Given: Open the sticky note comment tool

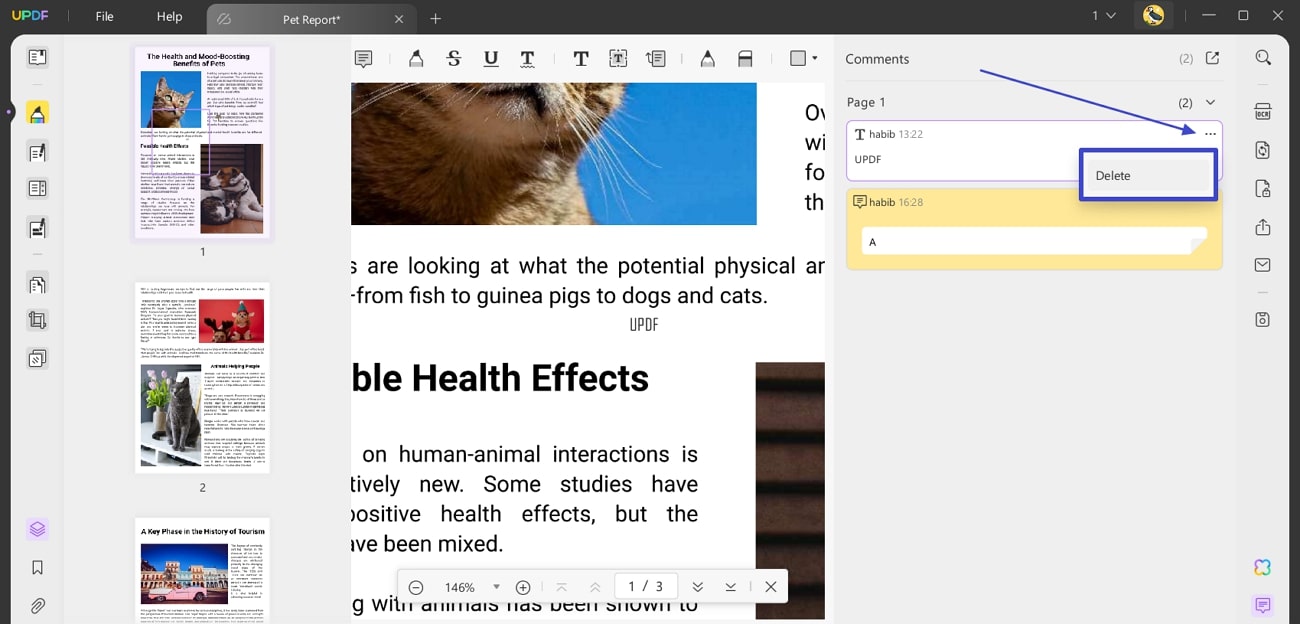Looking at the screenshot, I should [x=363, y=58].
